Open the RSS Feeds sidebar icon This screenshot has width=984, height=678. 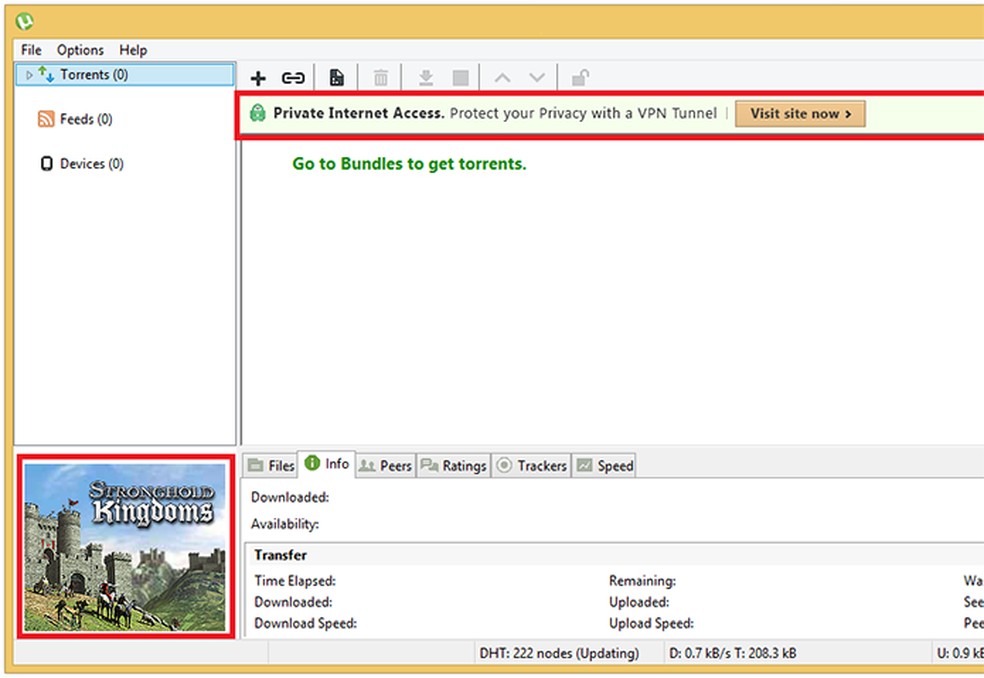45,118
